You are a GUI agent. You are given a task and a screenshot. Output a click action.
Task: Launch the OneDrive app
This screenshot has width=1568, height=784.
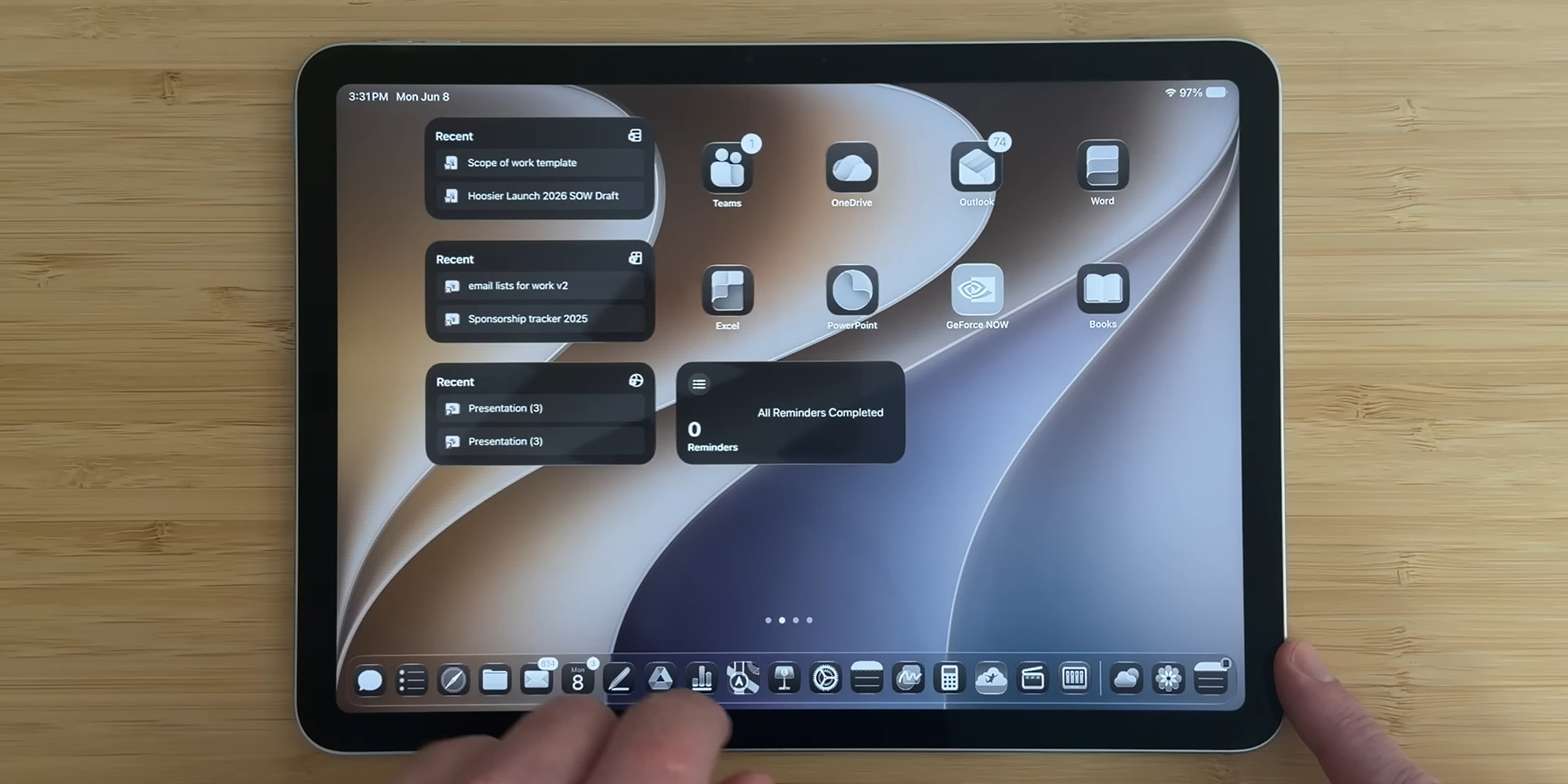(851, 167)
